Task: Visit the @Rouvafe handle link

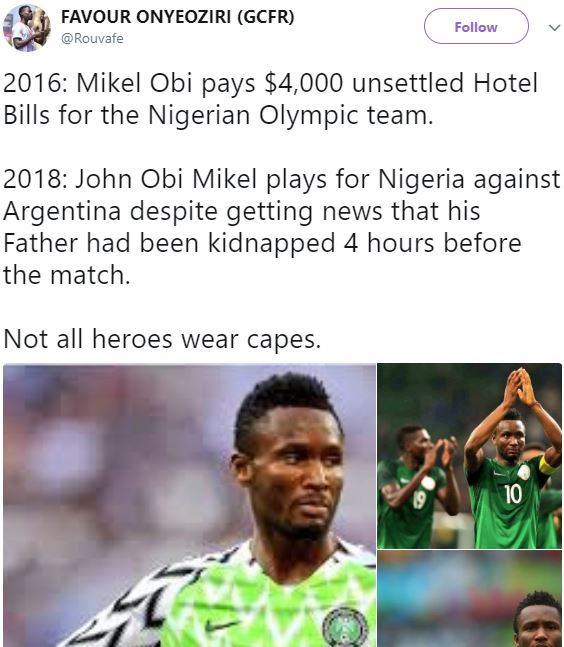Action: 92,38
